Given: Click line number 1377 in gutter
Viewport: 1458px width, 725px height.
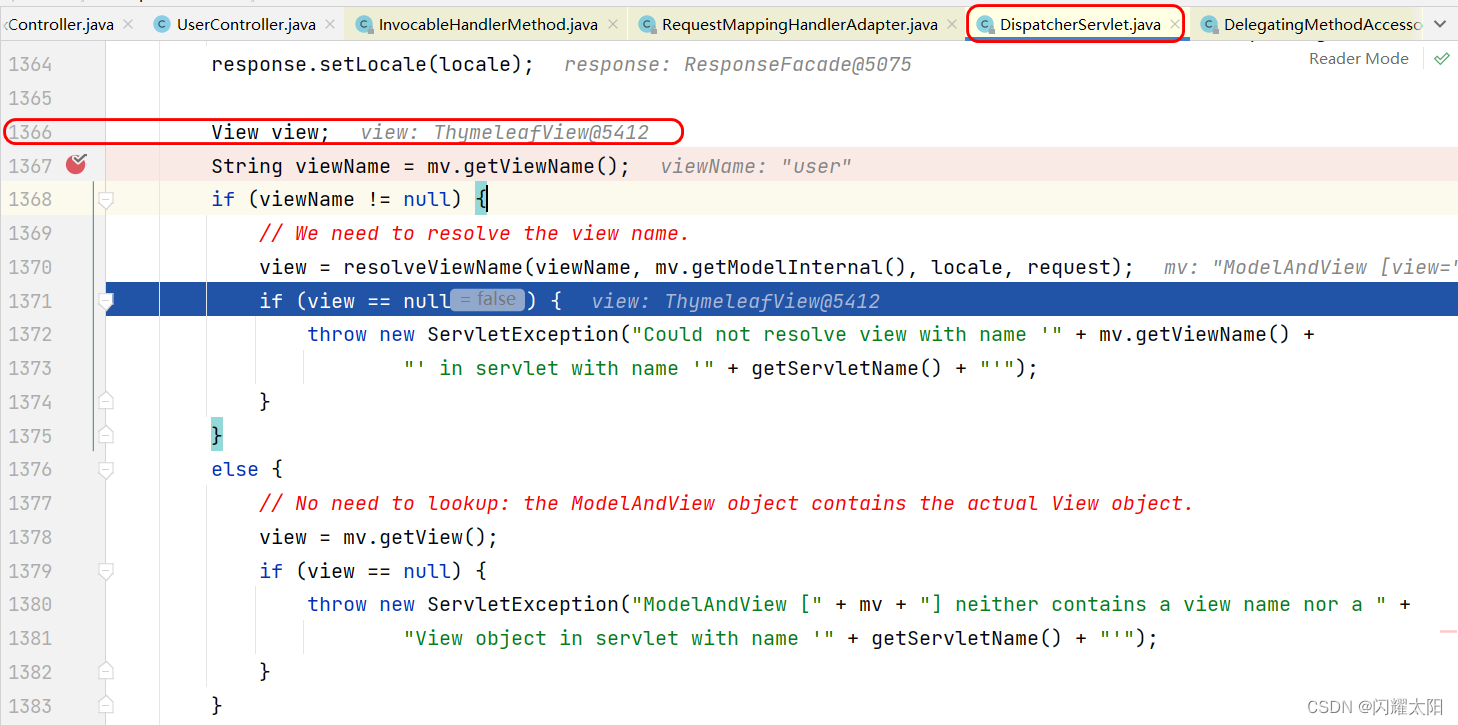Looking at the screenshot, I should pyautogui.click(x=30, y=503).
